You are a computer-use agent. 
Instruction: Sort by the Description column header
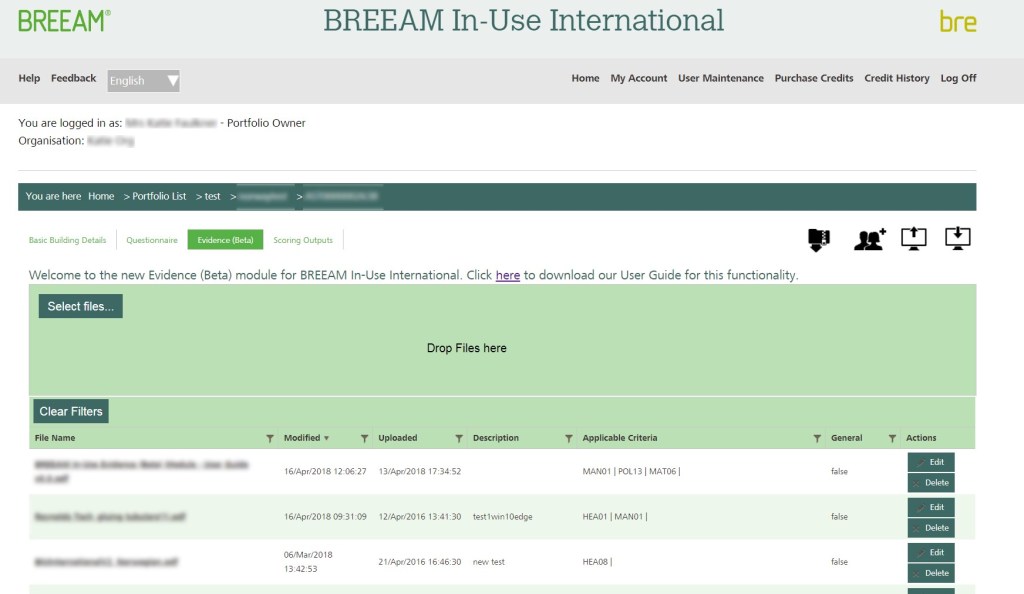(x=496, y=438)
